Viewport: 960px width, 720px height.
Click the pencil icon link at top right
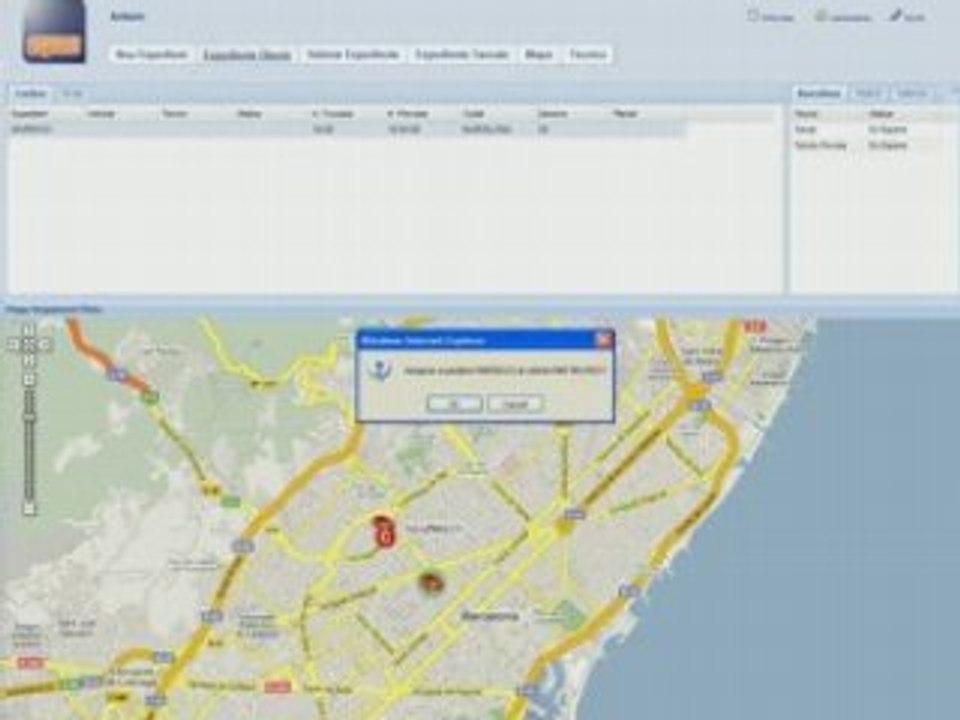907,17
